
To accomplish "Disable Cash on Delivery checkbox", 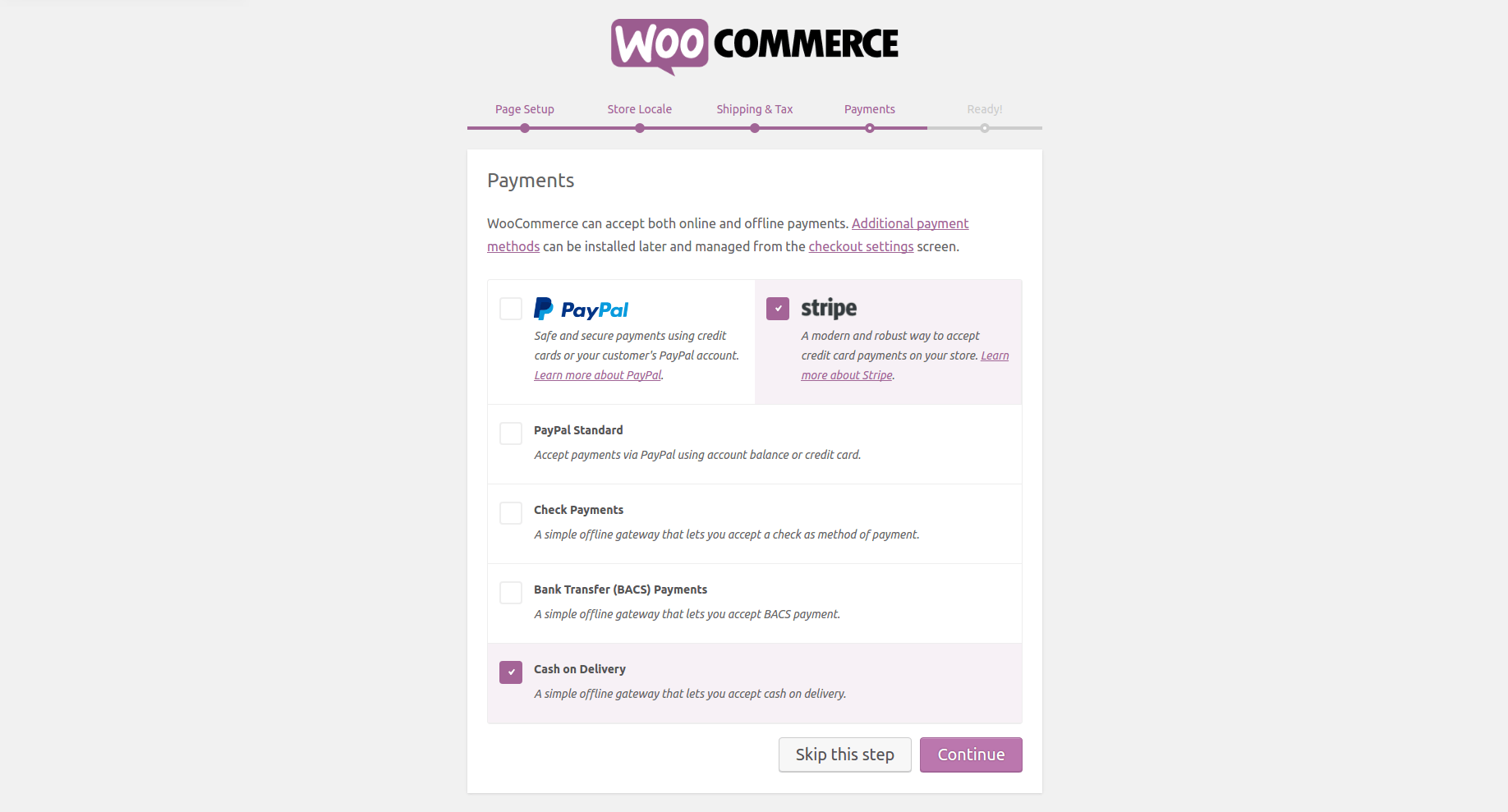I will click(511, 672).
